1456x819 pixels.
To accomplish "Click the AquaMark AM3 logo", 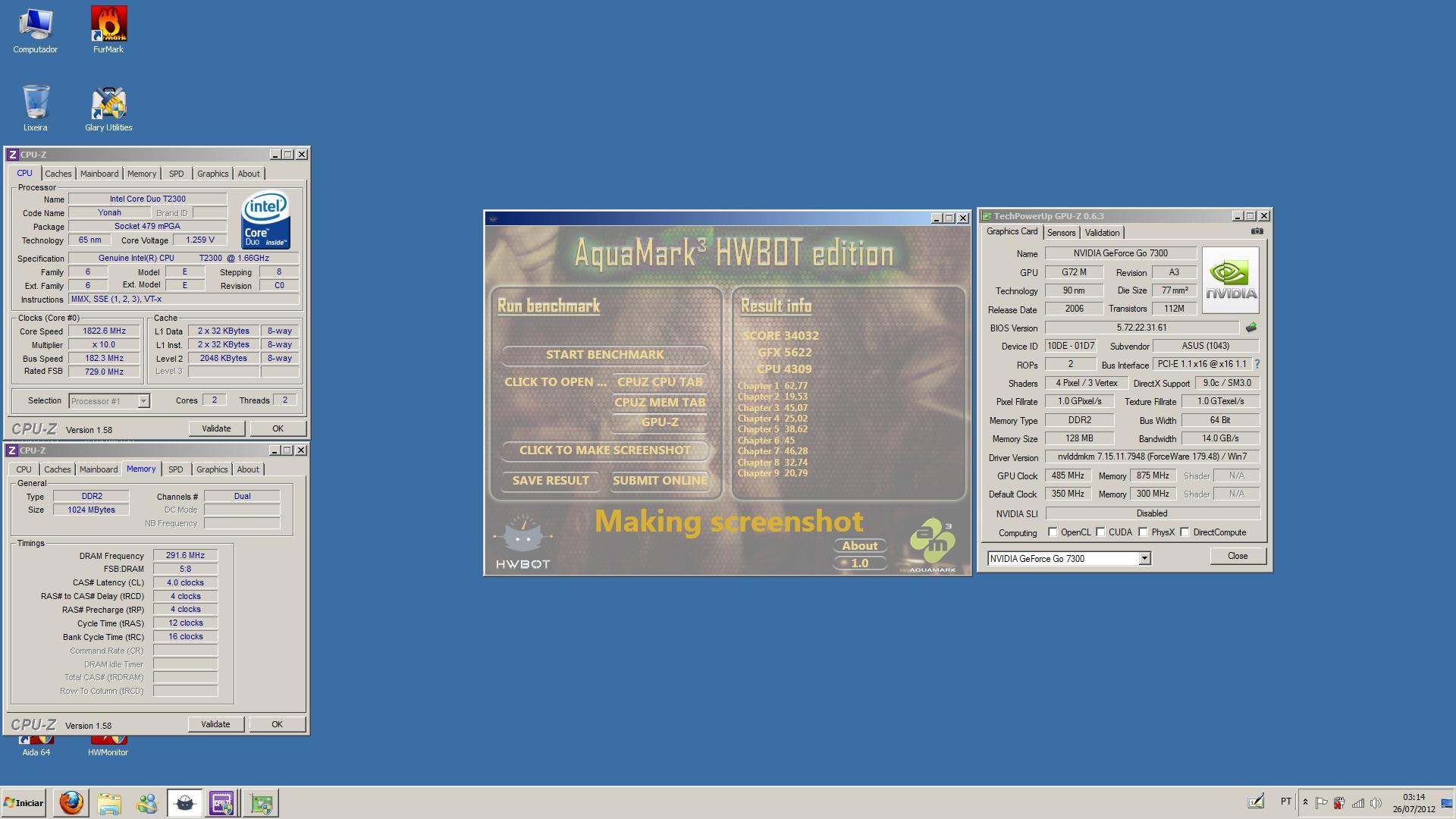I will (933, 545).
